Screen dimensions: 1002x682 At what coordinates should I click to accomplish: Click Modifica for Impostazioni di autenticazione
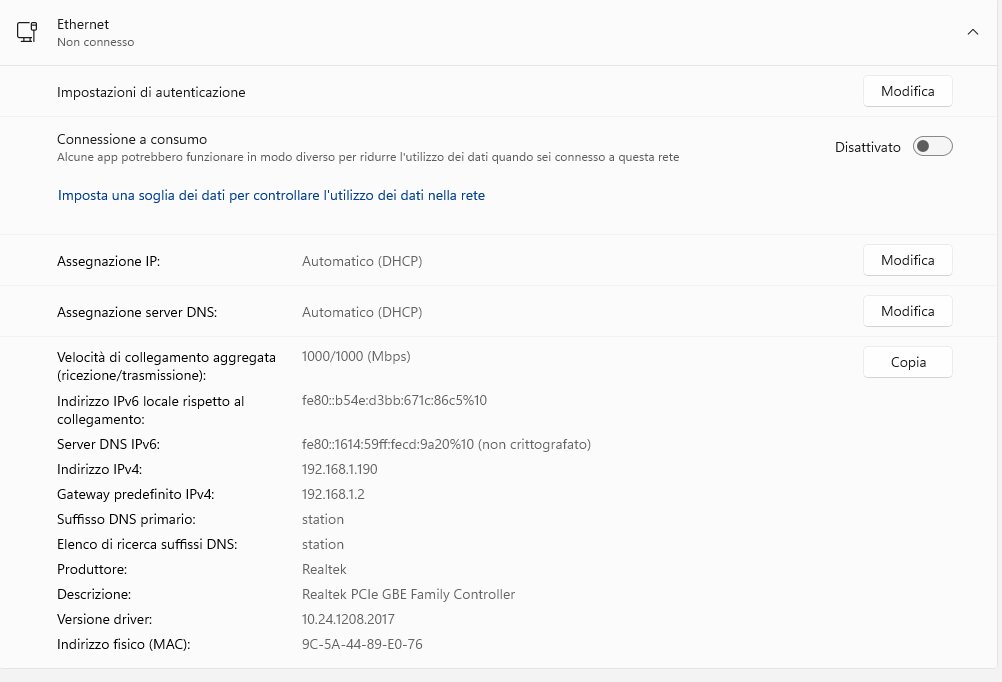(x=907, y=91)
